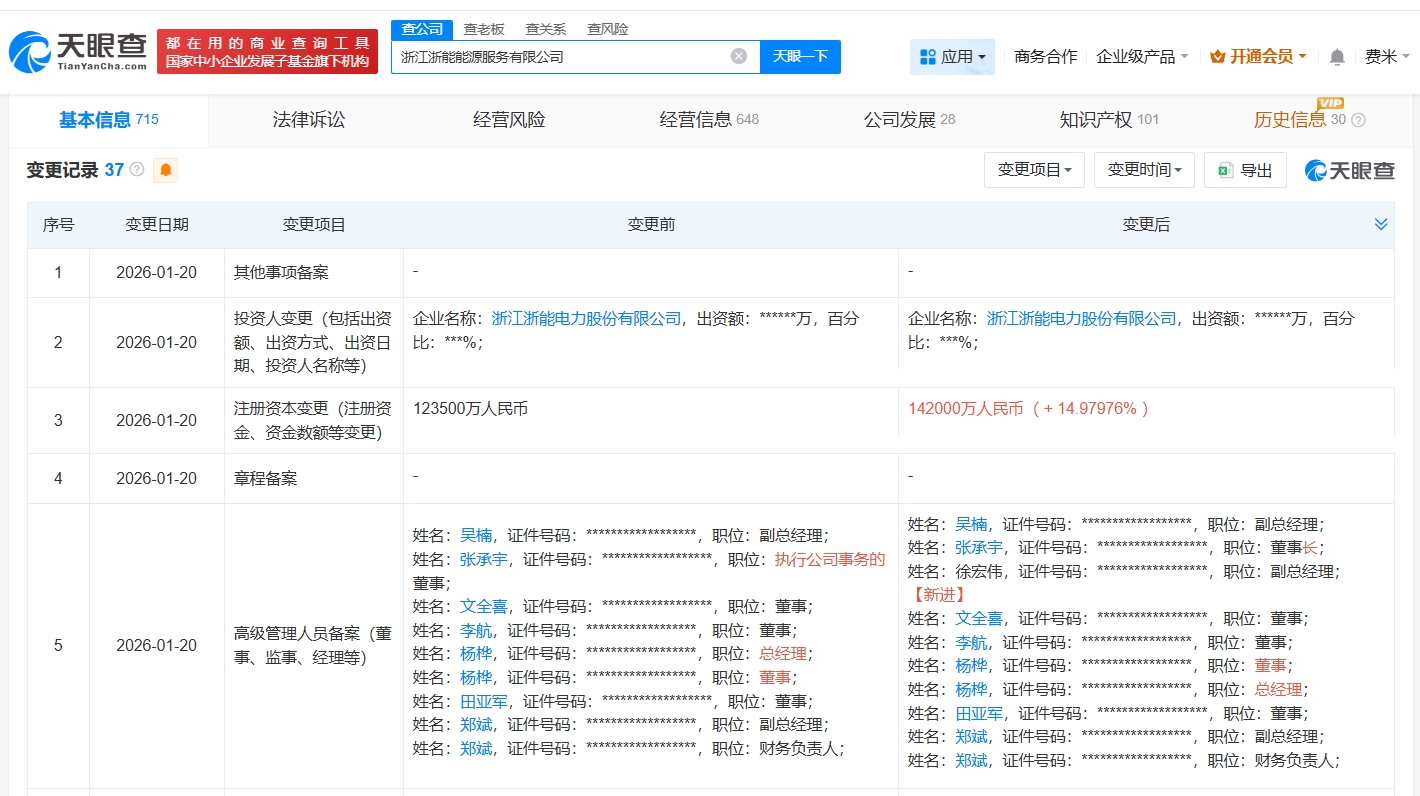Open the 变更项目 filter dropdown
The height and width of the screenshot is (796, 1420).
1034,170
